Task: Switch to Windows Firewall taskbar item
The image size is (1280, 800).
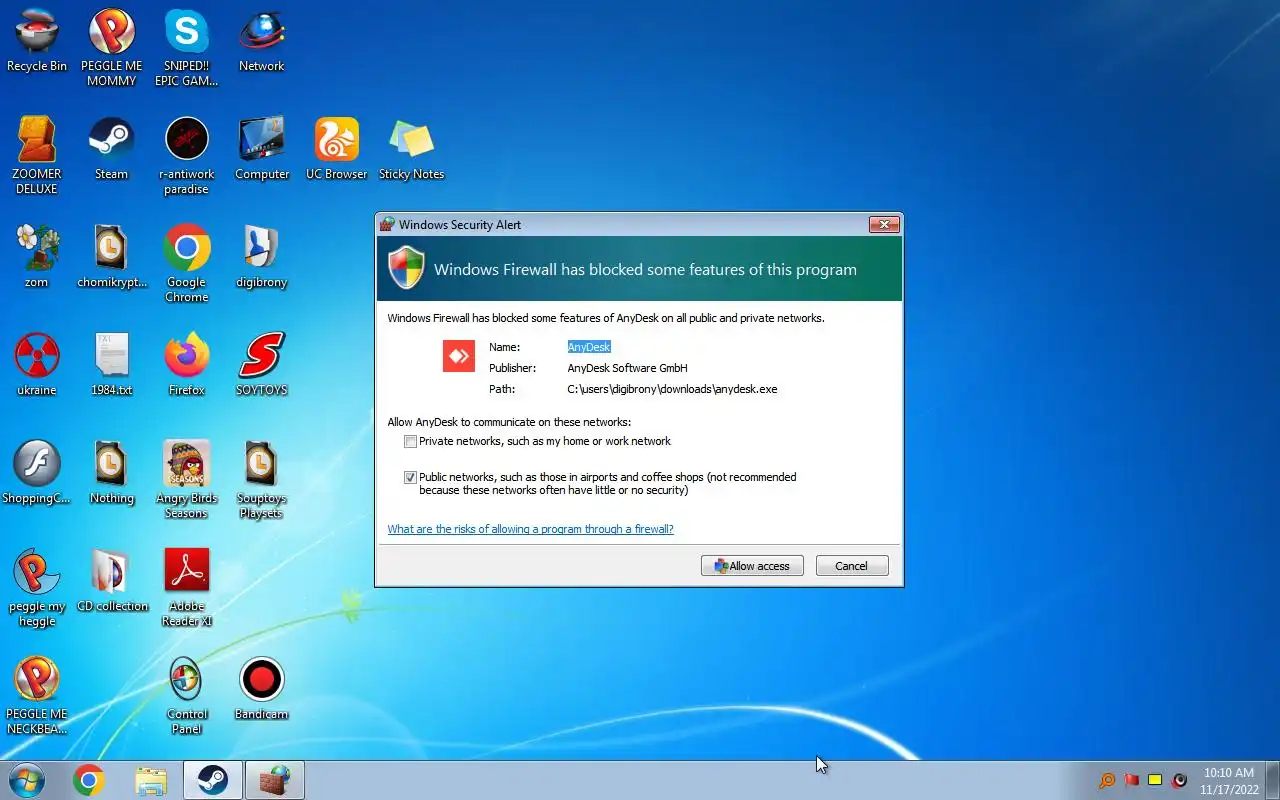Action: 275,780
